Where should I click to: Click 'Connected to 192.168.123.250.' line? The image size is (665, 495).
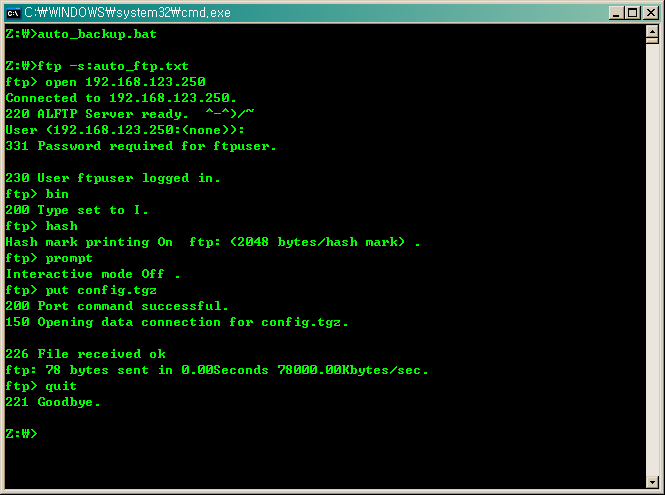click(121, 98)
